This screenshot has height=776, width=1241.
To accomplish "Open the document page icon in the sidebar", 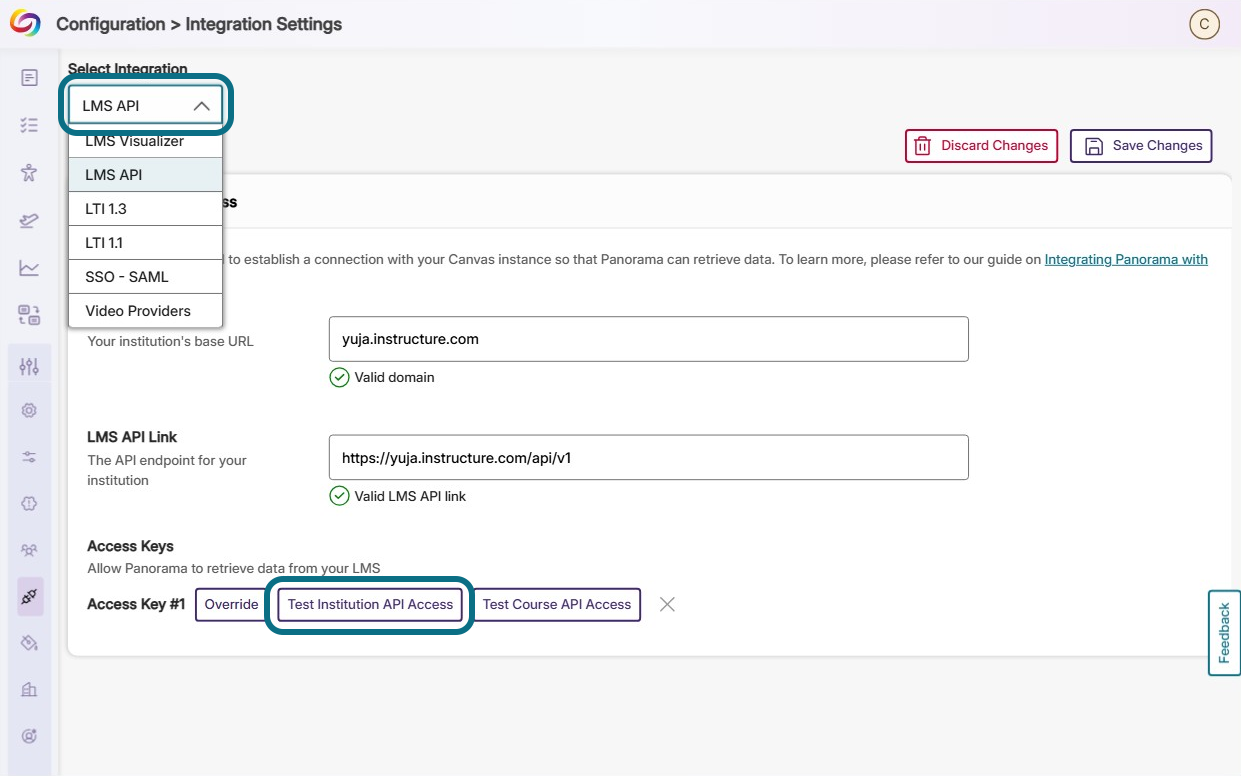I will point(29,77).
